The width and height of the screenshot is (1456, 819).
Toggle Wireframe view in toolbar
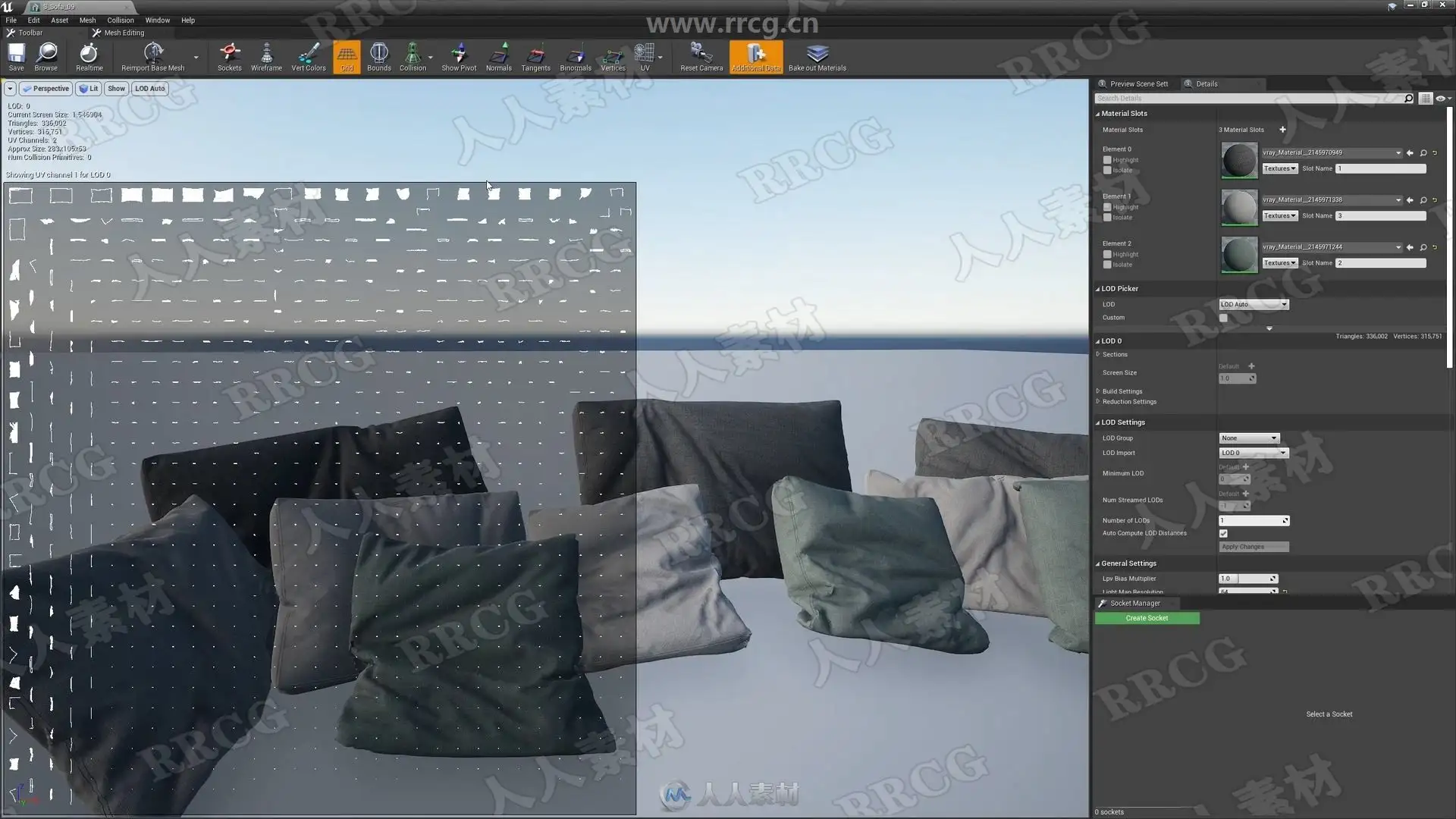pyautogui.click(x=266, y=56)
